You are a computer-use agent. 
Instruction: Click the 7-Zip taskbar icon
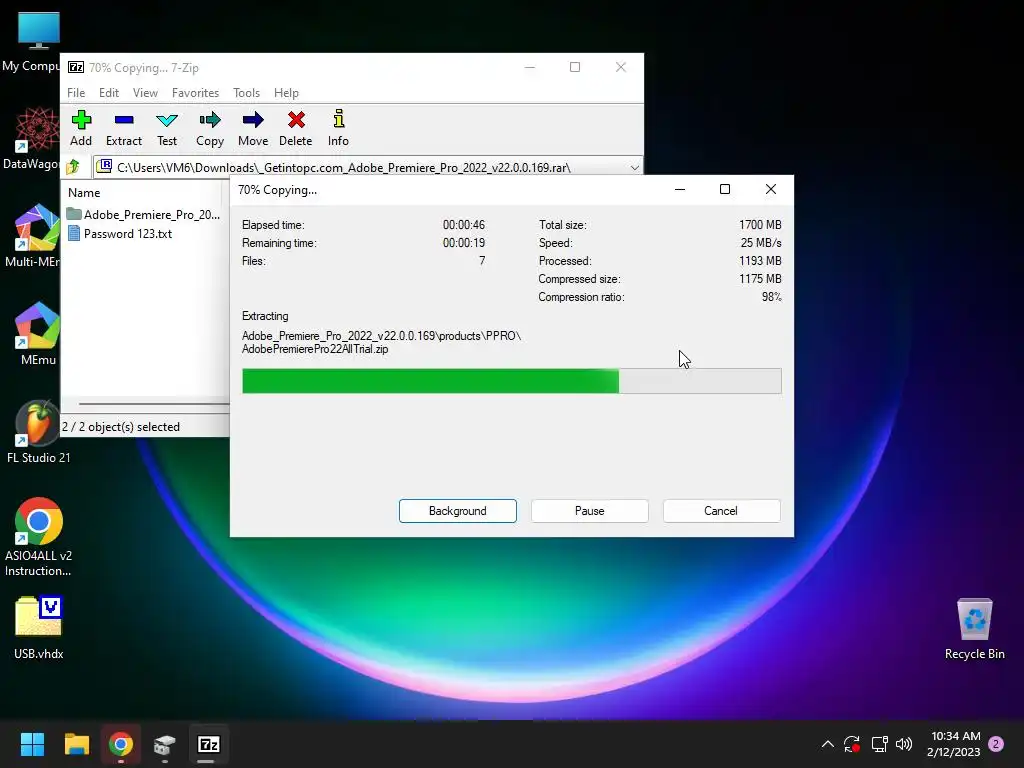pos(208,744)
